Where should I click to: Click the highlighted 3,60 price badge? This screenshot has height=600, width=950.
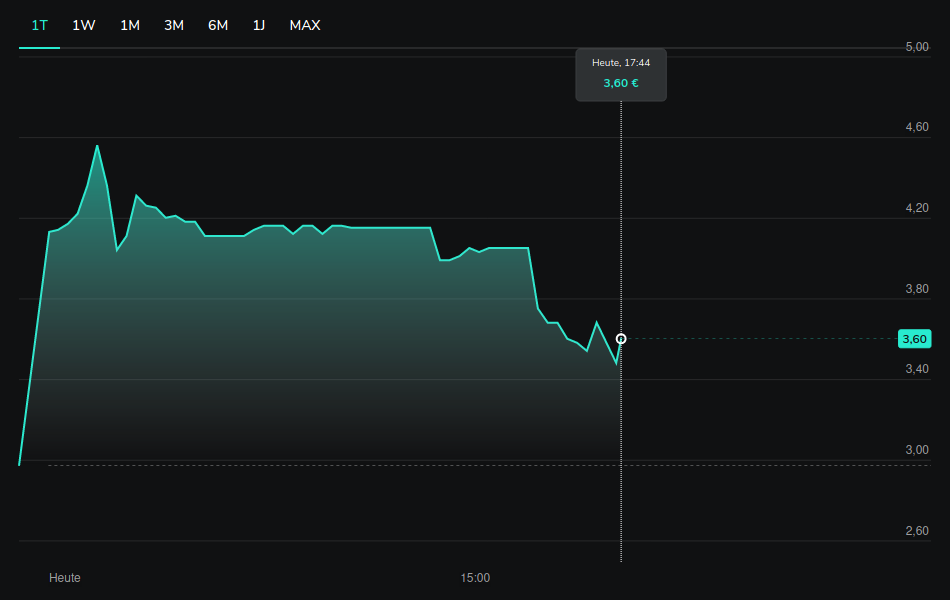tap(915, 339)
